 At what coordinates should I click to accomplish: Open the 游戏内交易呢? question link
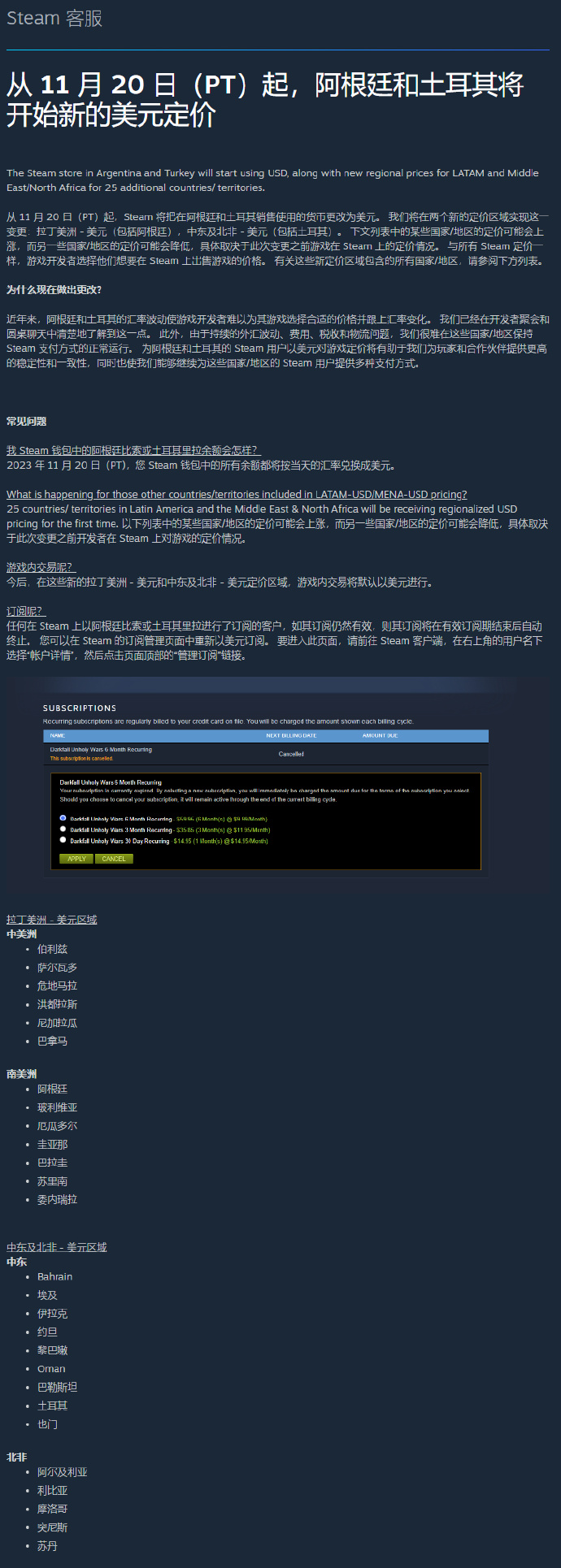41,567
